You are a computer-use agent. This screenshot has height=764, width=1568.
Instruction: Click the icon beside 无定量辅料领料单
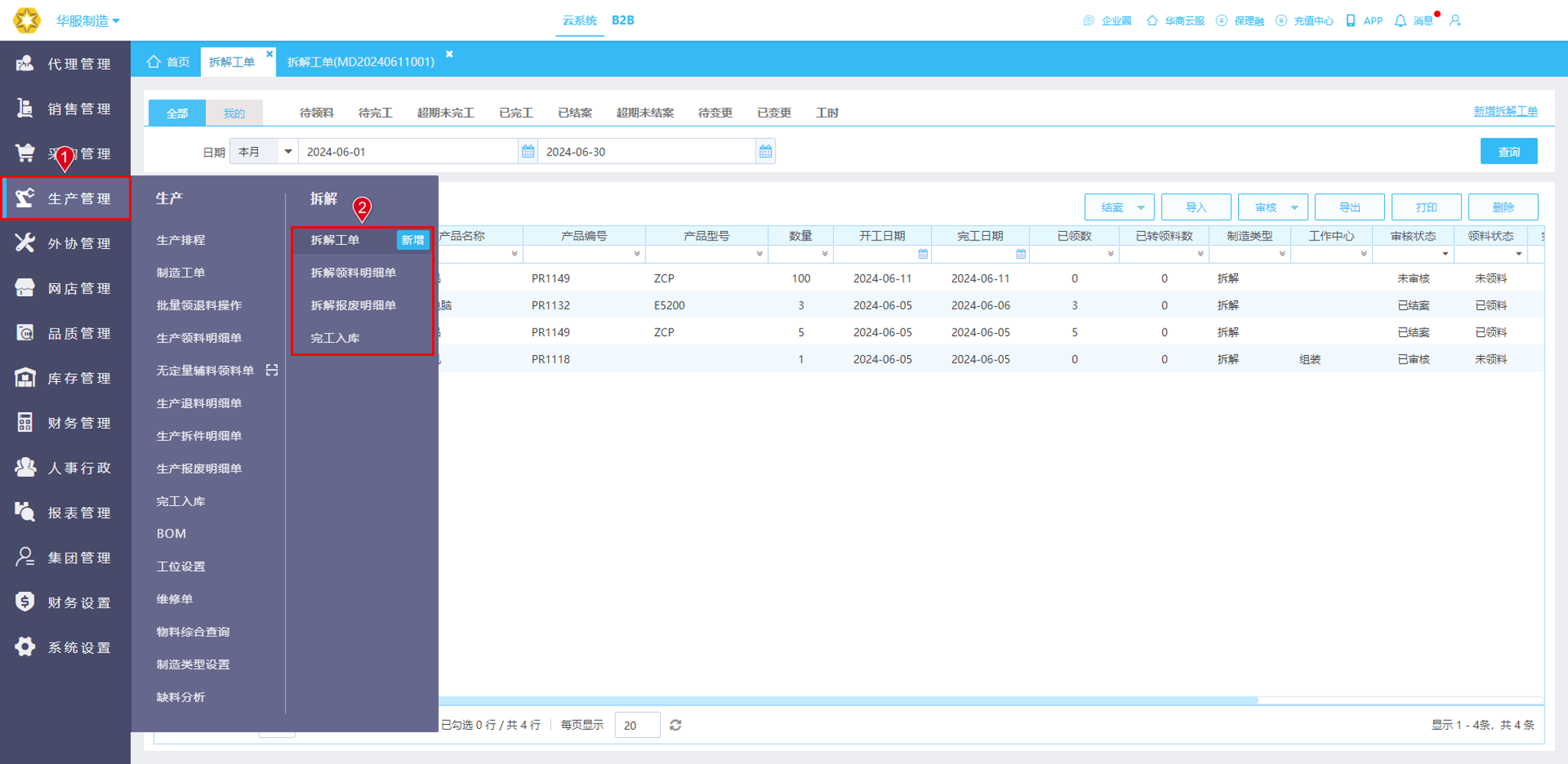272,371
